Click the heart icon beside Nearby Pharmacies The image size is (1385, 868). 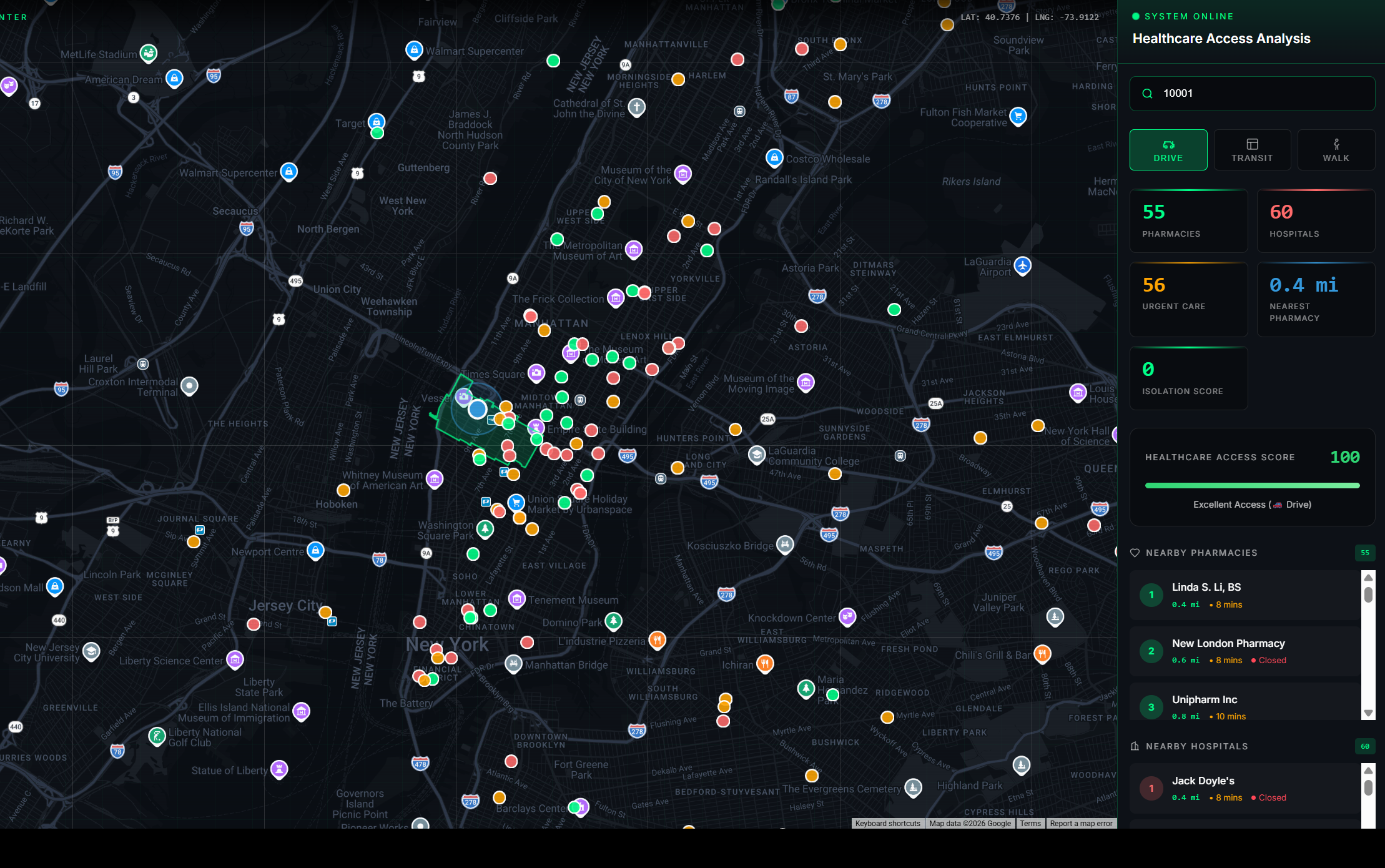(1135, 553)
